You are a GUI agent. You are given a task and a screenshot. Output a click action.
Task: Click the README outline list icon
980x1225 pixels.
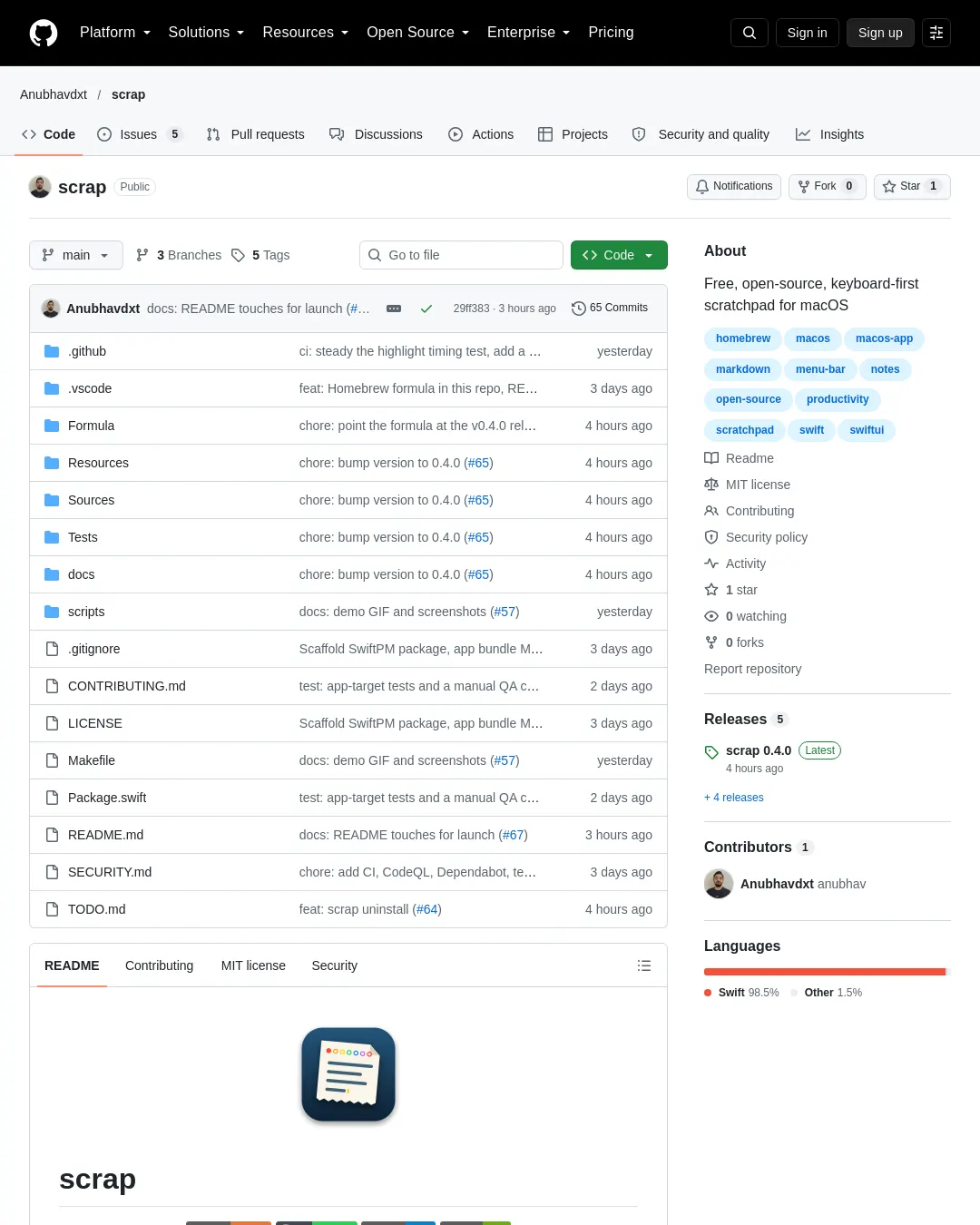pyautogui.click(x=644, y=965)
